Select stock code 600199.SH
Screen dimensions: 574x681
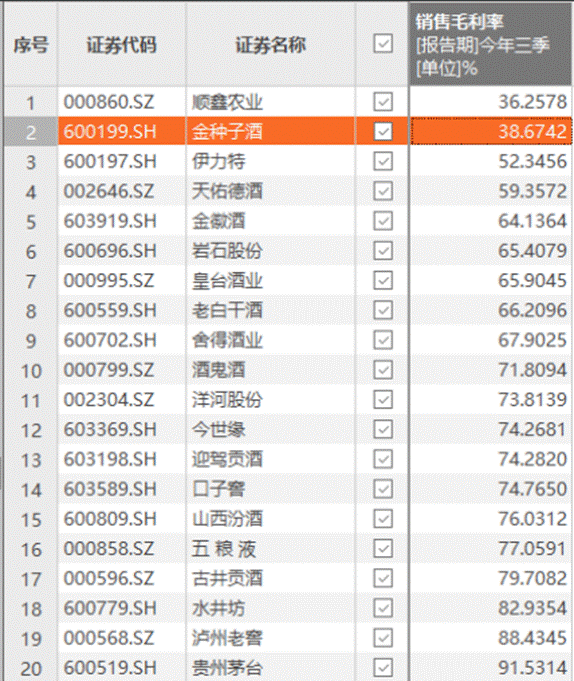110,132
